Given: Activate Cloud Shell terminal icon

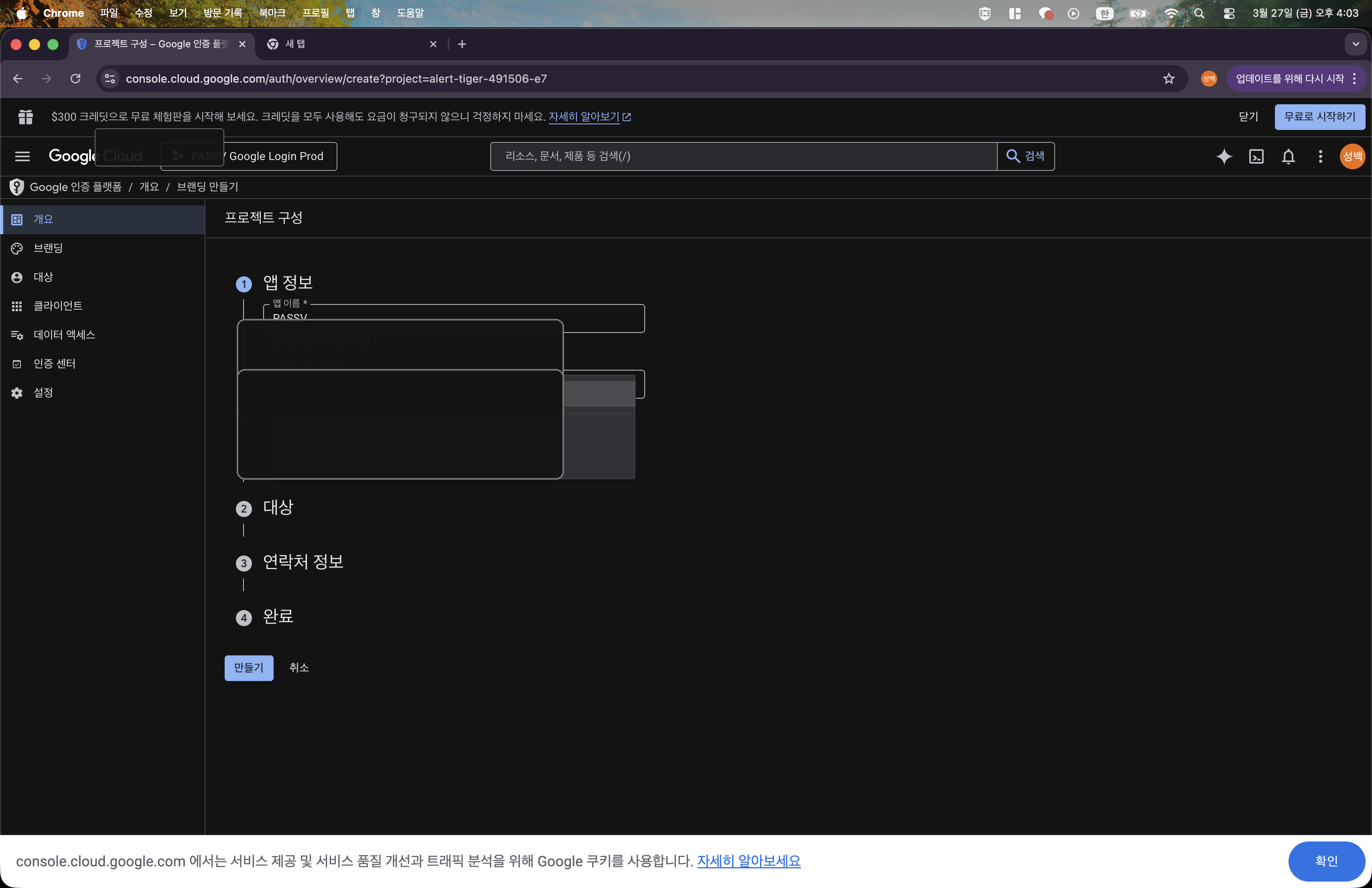Looking at the screenshot, I should coord(1256,156).
